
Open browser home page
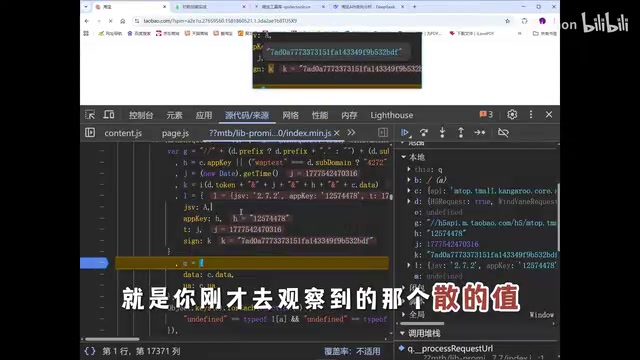click(x=122, y=21)
